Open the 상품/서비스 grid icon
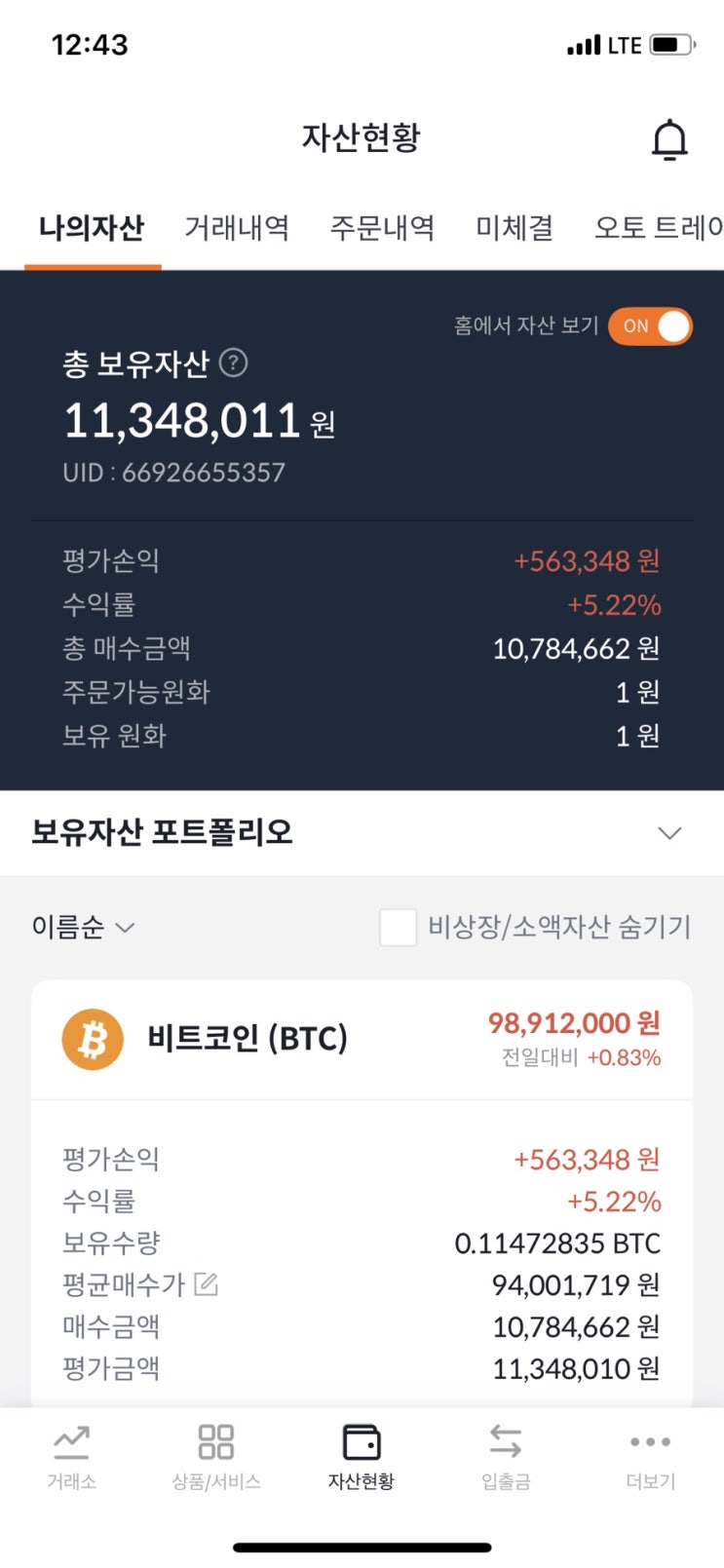This screenshot has height=1568, width=724. pyautogui.click(x=215, y=1441)
